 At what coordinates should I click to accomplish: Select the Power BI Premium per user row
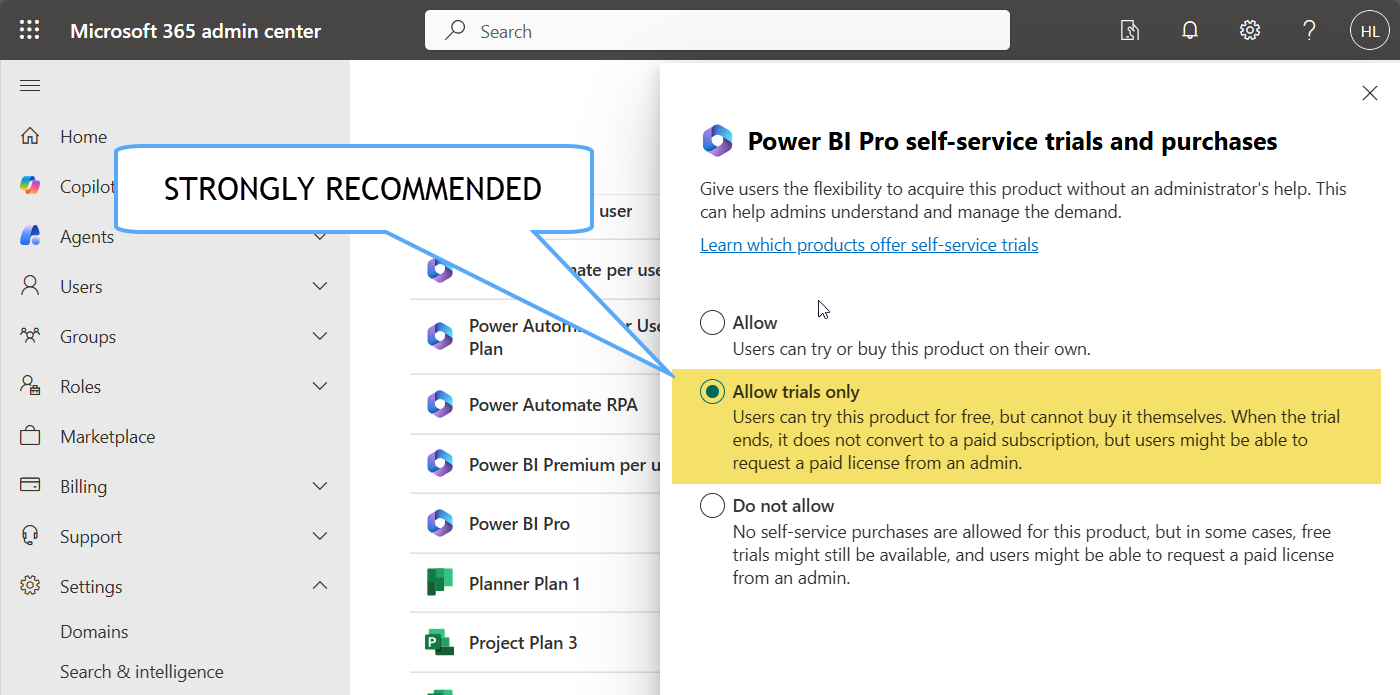[x=535, y=464]
